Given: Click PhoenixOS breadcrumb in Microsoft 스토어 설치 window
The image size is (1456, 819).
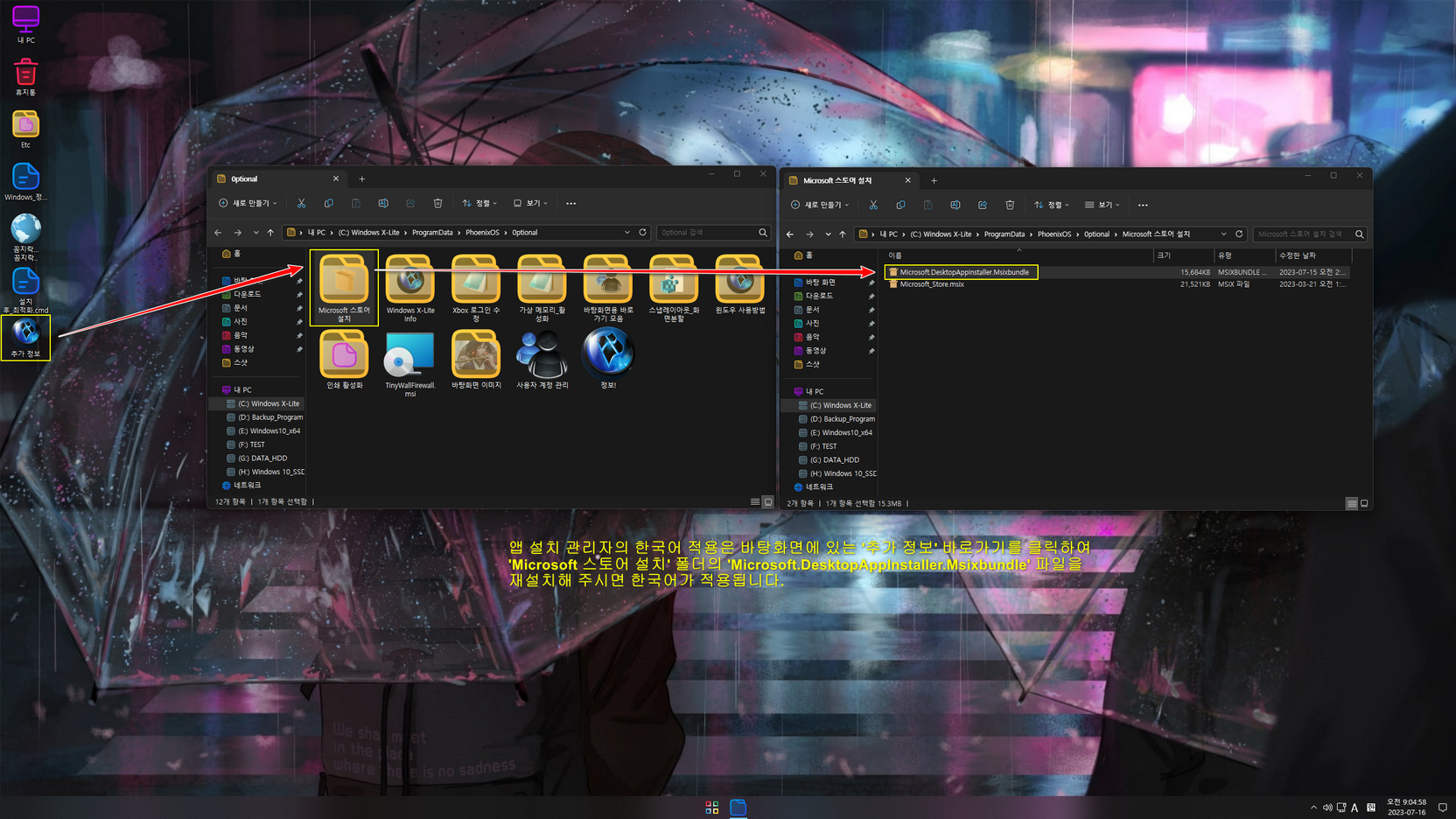Looking at the screenshot, I should (x=1053, y=234).
